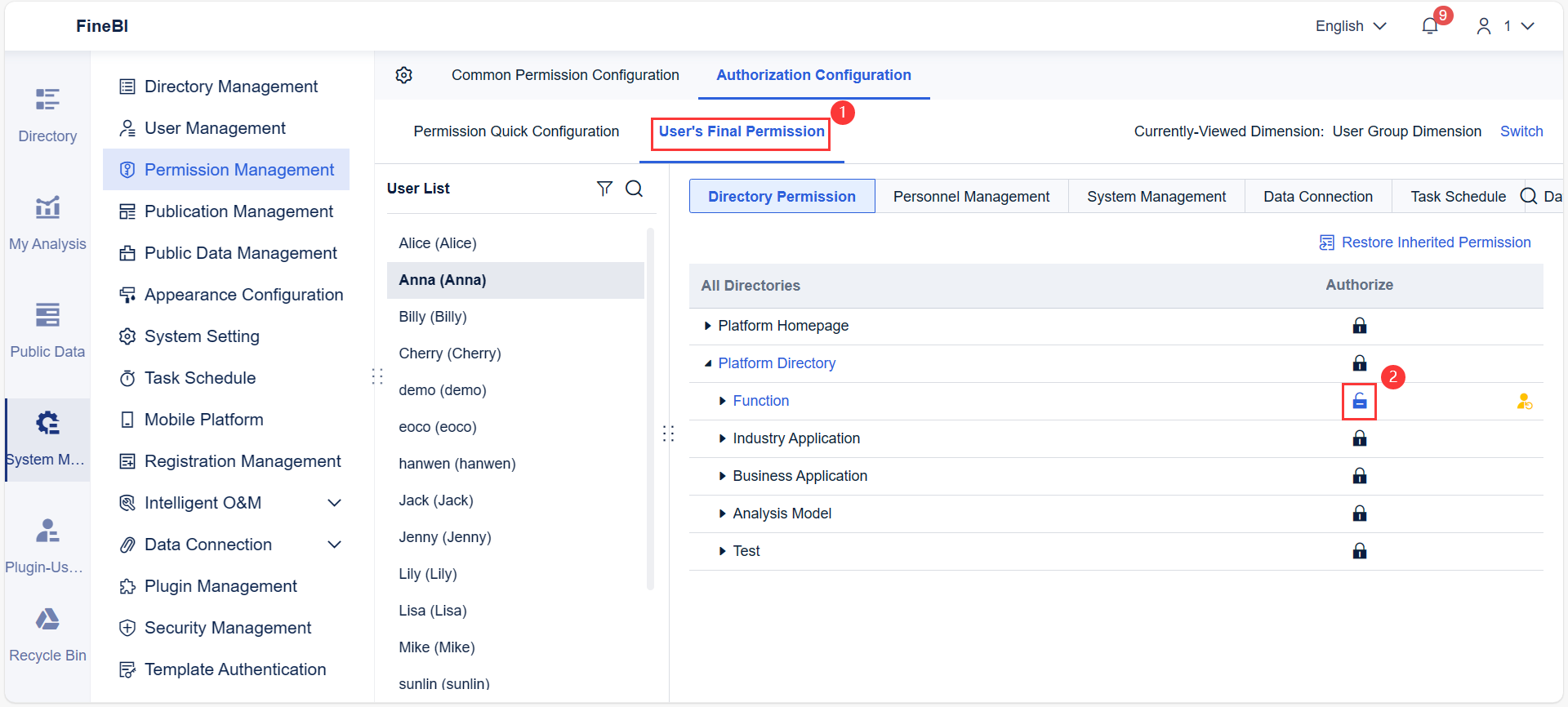Screen dimensions: 1568x707
Task: Click the User List search icon
Action: pyautogui.click(x=634, y=189)
